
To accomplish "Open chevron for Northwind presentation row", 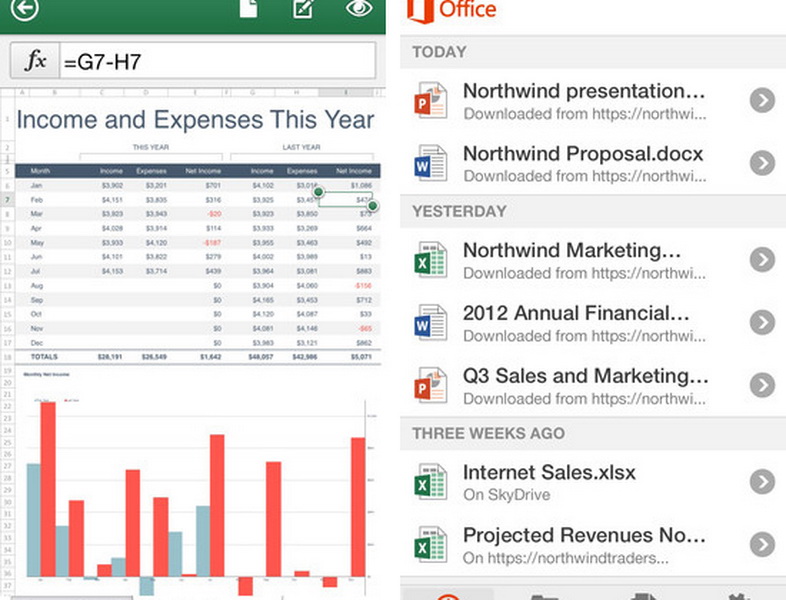I will point(762,101).
